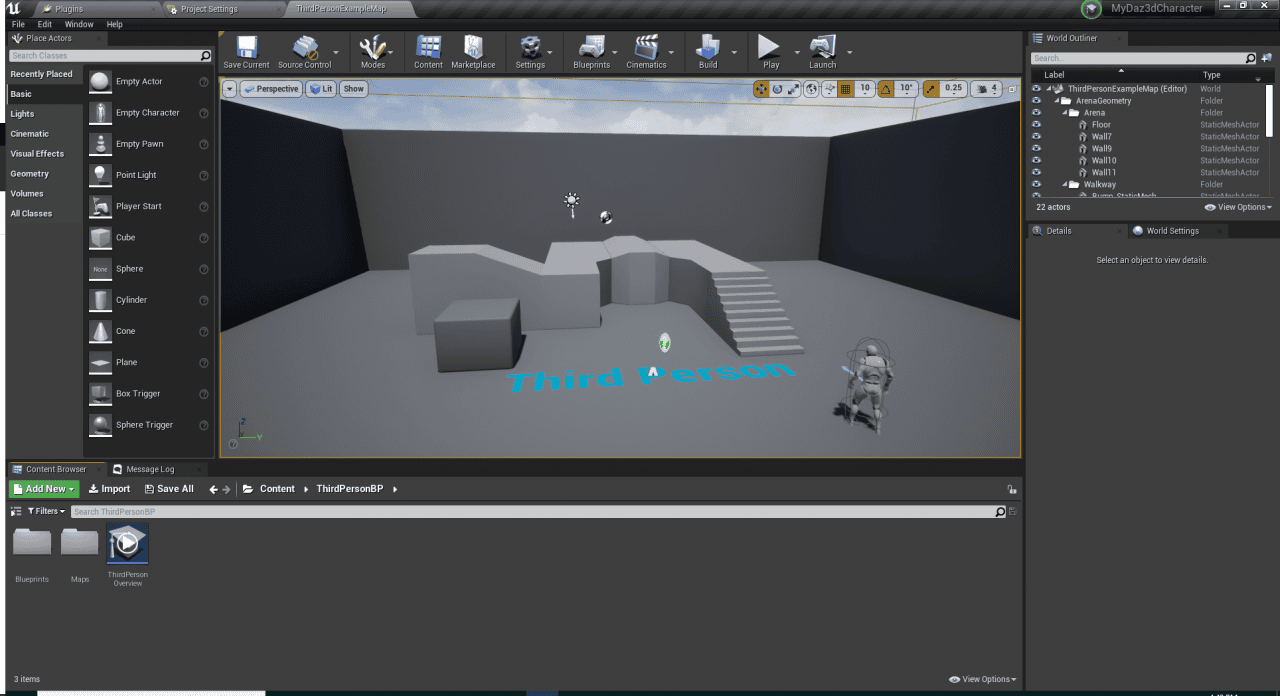Viewport: 1280px width, 696px height.
Task: Open the Perspective viewport mode dropdown
Action: coord(270,89)
